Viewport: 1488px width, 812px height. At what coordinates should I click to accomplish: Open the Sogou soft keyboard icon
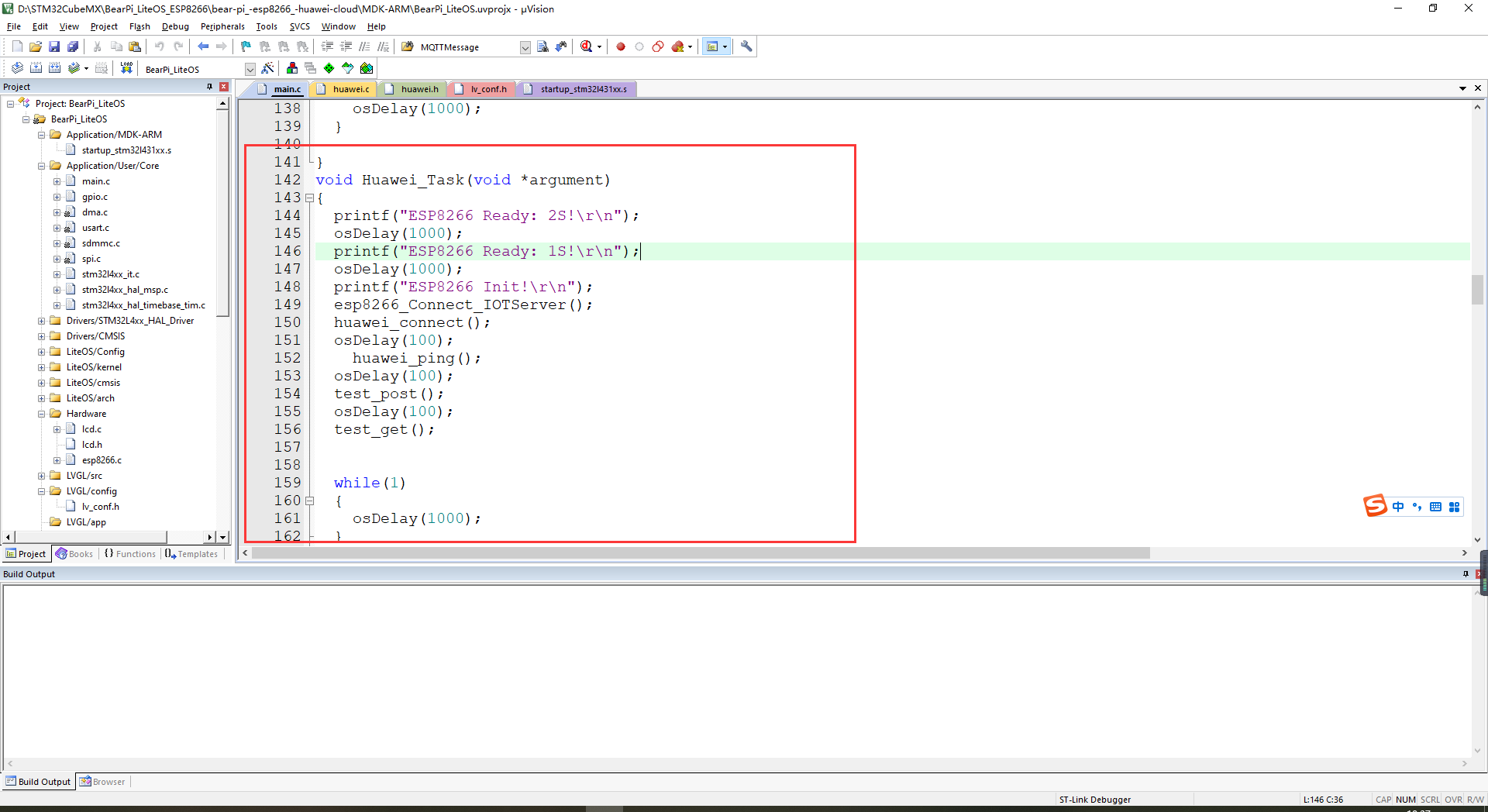[x=1435, y=507]
